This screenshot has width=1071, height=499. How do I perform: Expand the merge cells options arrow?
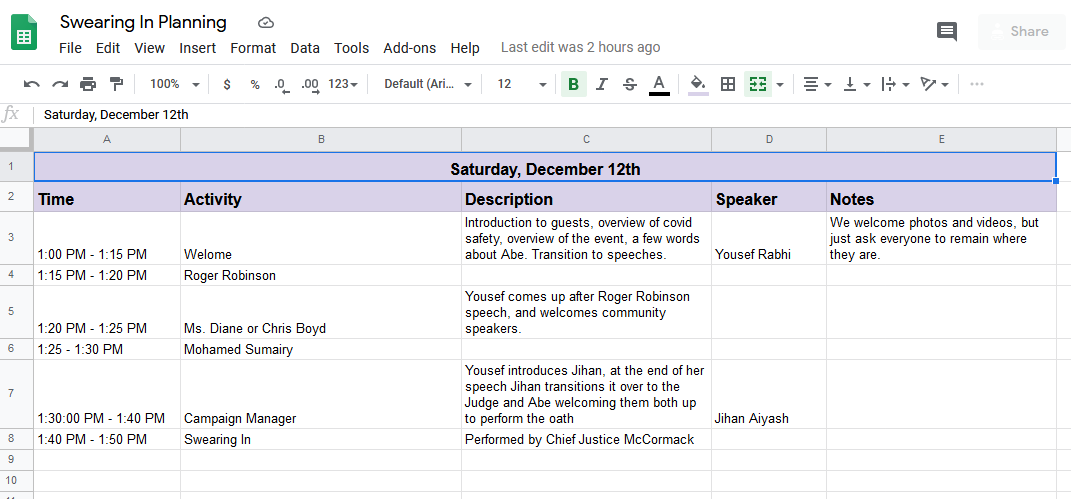(779, 85)
